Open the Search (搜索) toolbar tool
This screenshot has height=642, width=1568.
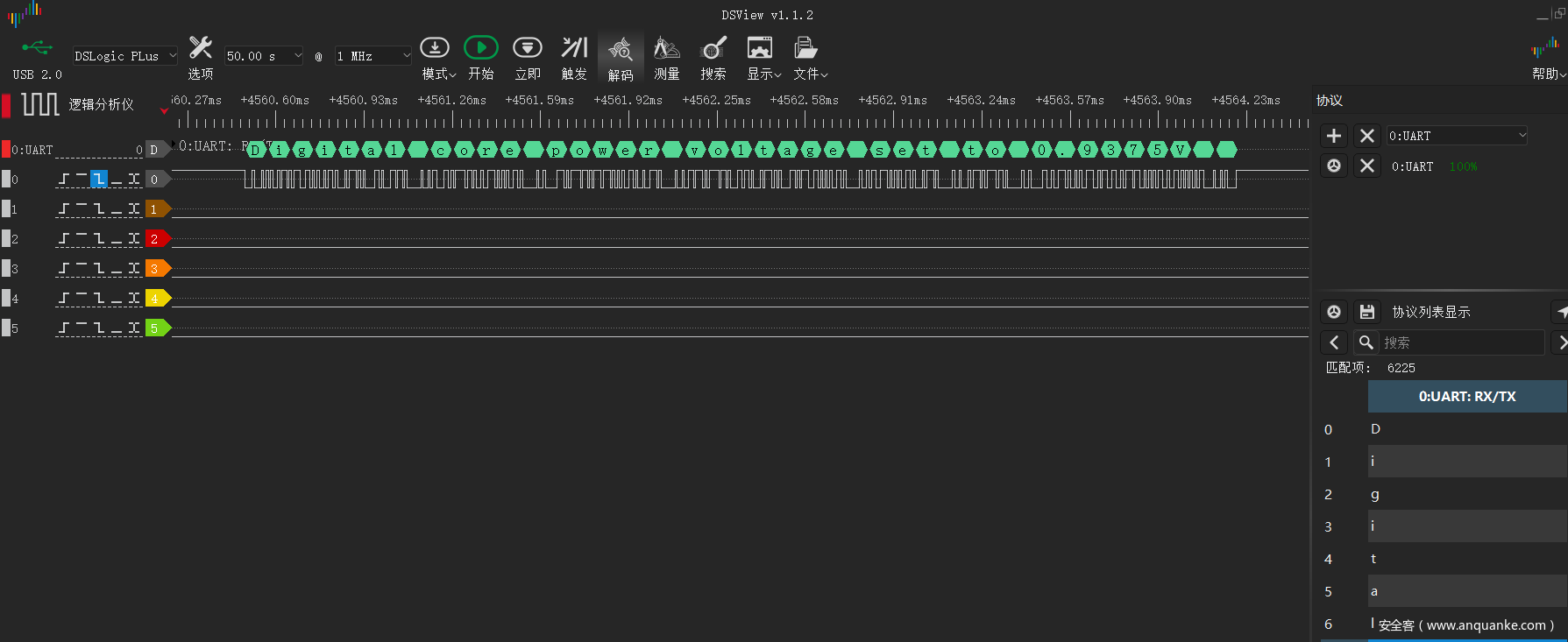pos(713,49)
